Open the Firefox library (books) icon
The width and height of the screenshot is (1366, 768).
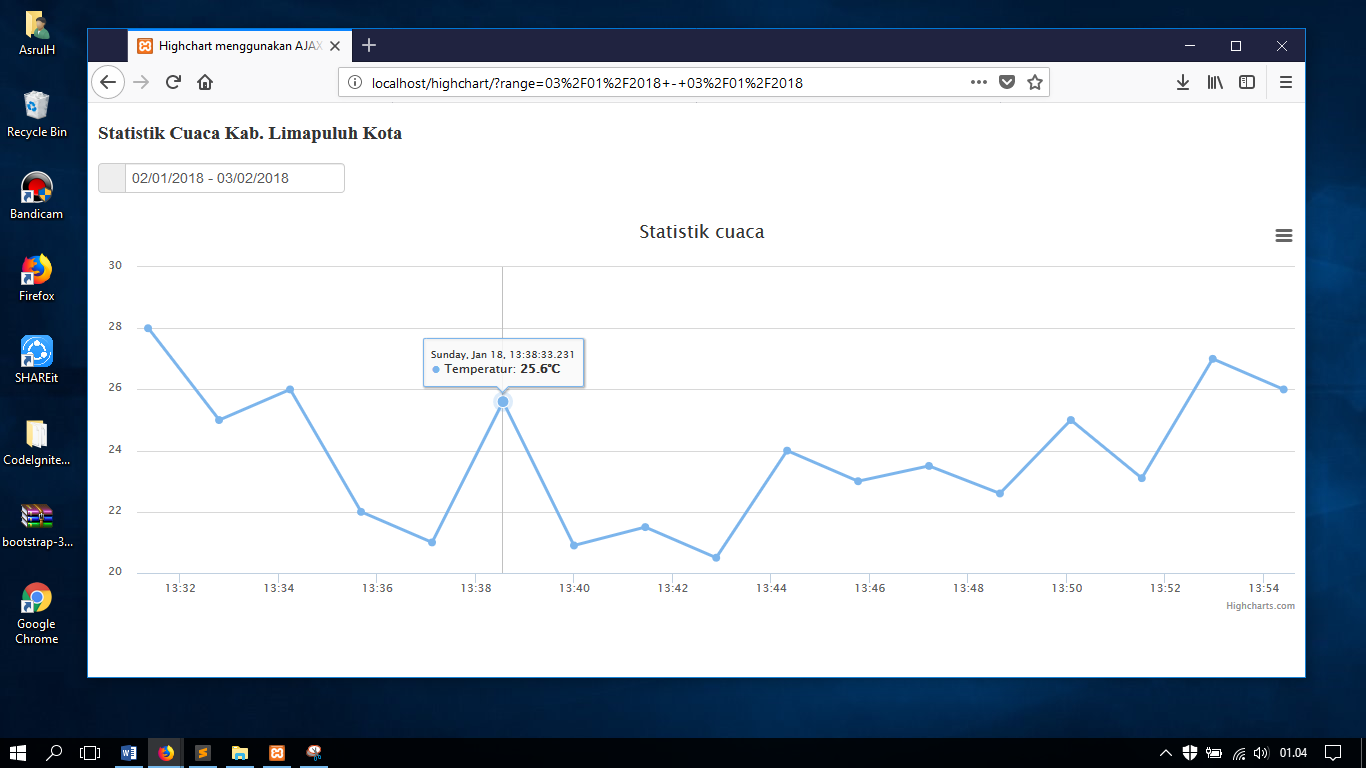point(1215,82)
